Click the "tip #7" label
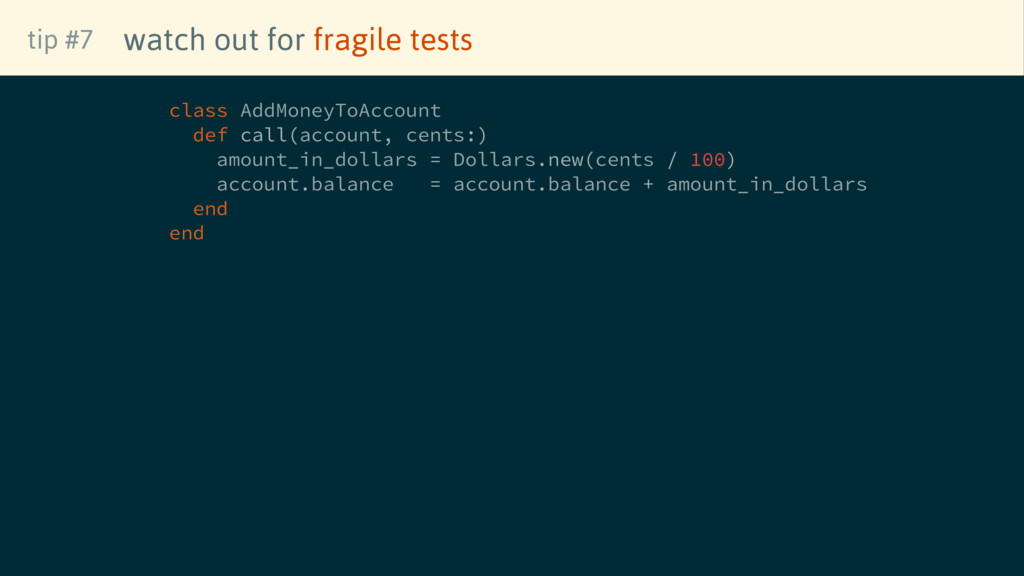This screenshot has height=576, width=1024. [x=60, y=40]
